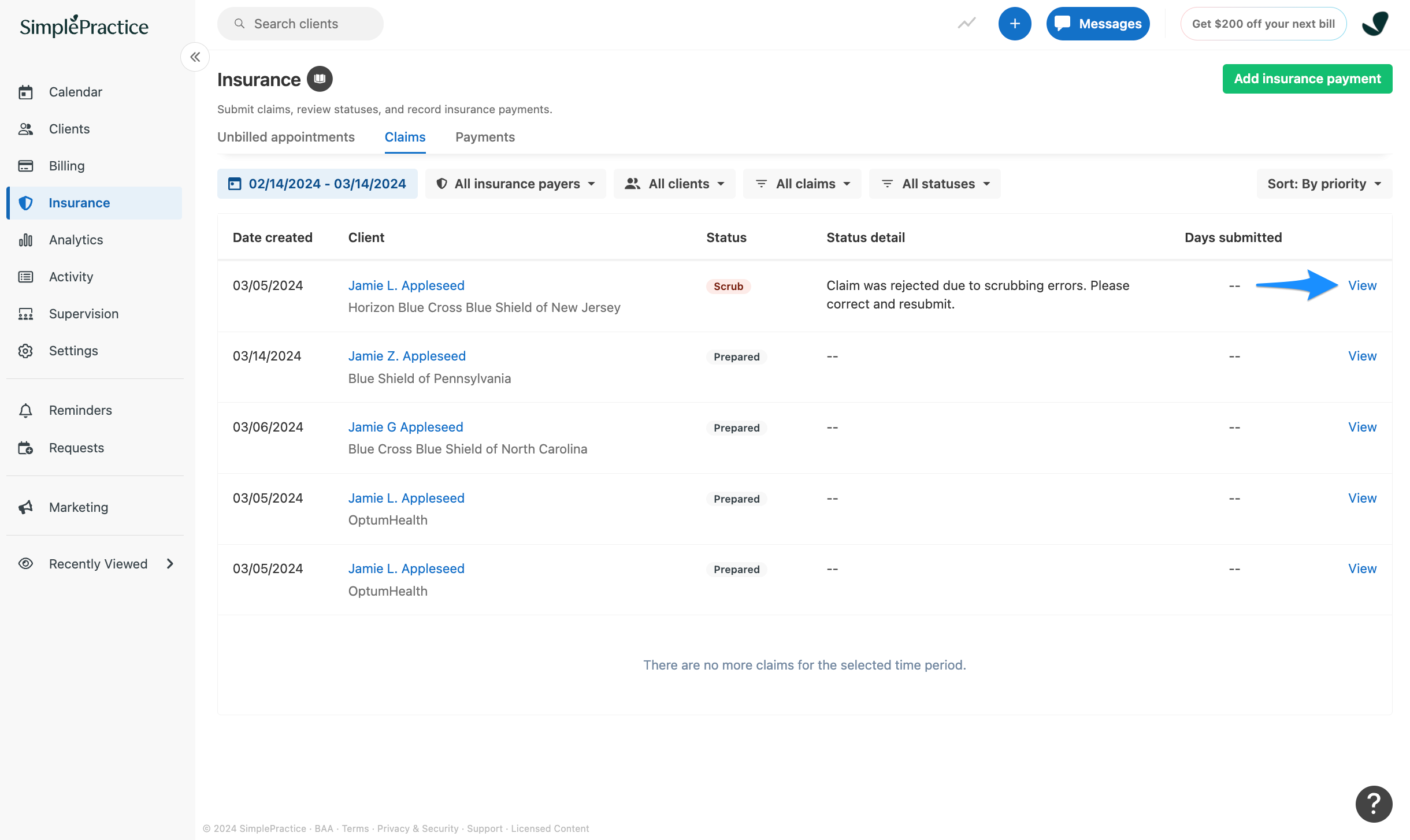The width and height of the screenshot is (1410, 840).
Task: Click the filter icon on All statuses
Action: coord(888,184)
